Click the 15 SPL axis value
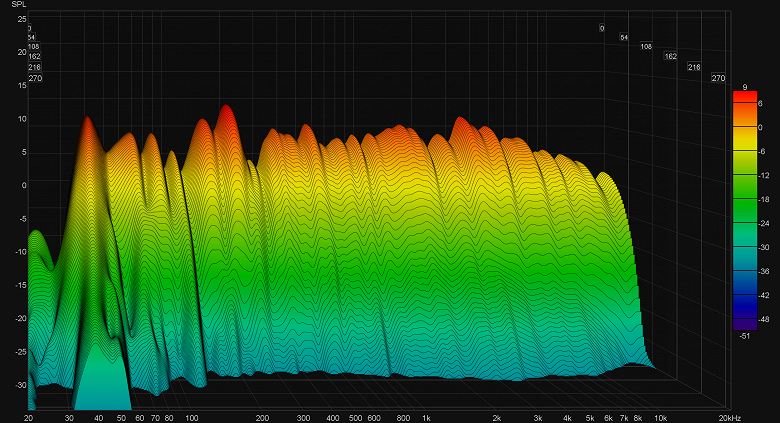Viewport: 780px width, 423px height. [x=22, y=86]
